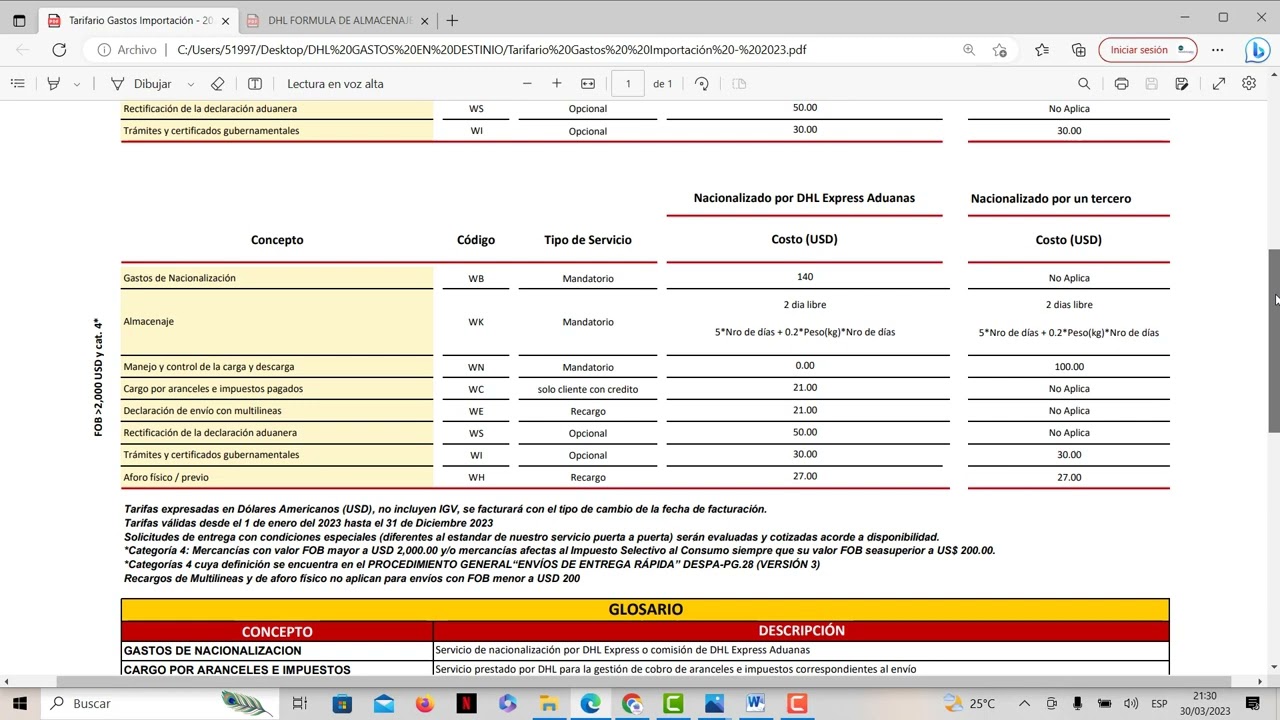
Task: Click 'solo cliente con credito' cell
Action: (x=587, y=389)
